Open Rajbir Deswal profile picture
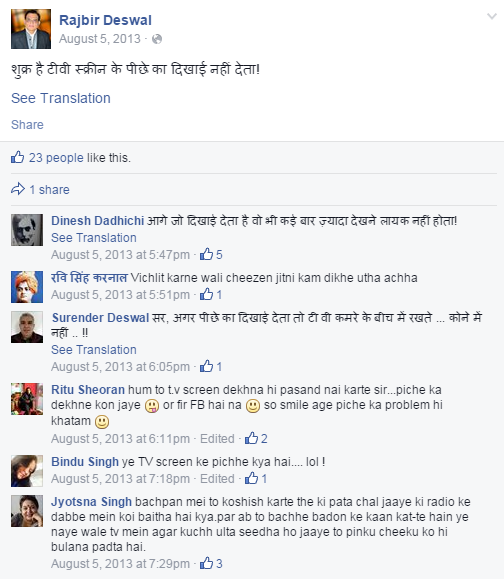Screen dimensions: 504x579 31,29
